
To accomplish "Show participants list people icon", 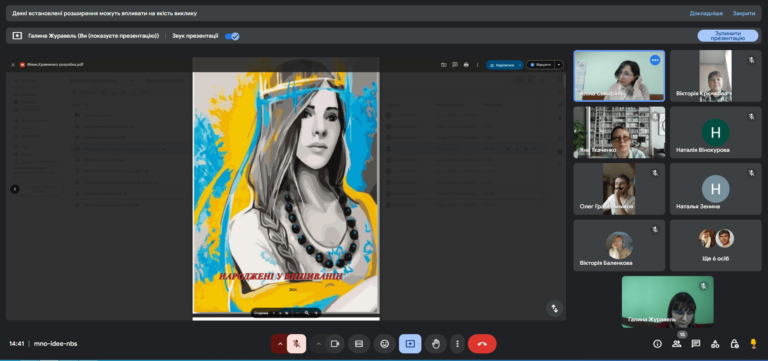I will pyautogui.click(x=676, y=344).
